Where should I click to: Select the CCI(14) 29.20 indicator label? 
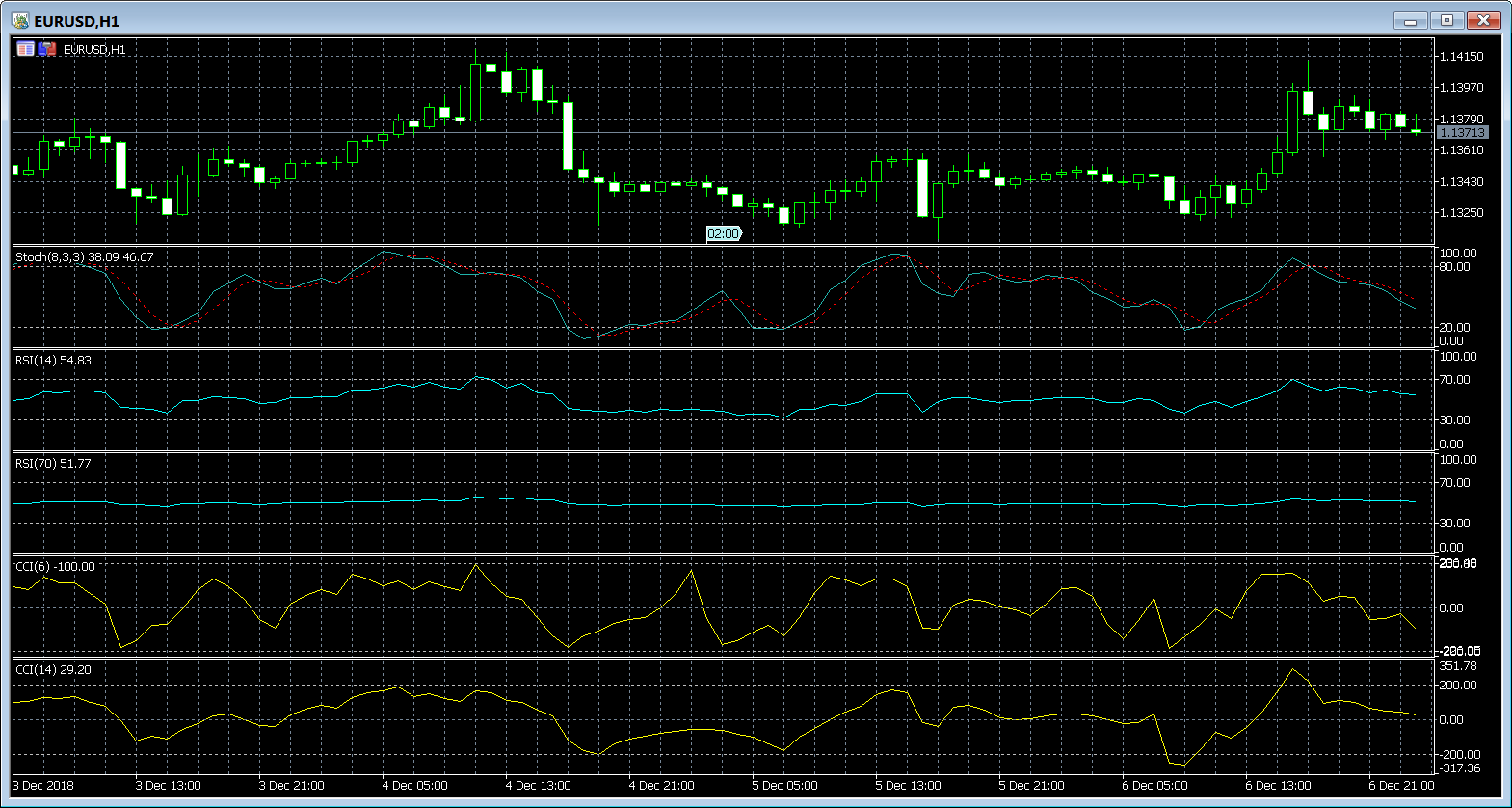click(x=54, y=670)
